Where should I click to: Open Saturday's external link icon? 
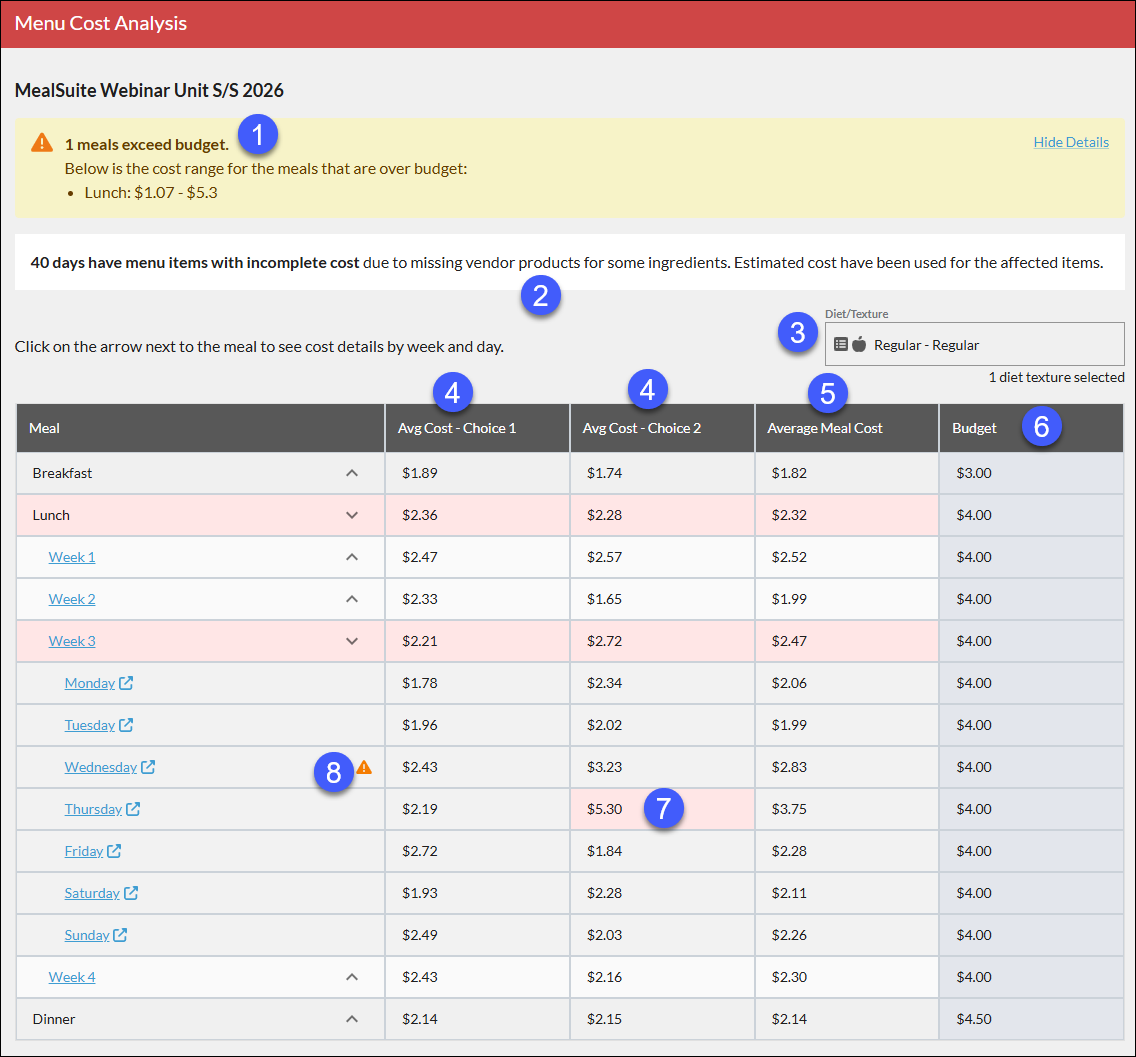point(131,893)
